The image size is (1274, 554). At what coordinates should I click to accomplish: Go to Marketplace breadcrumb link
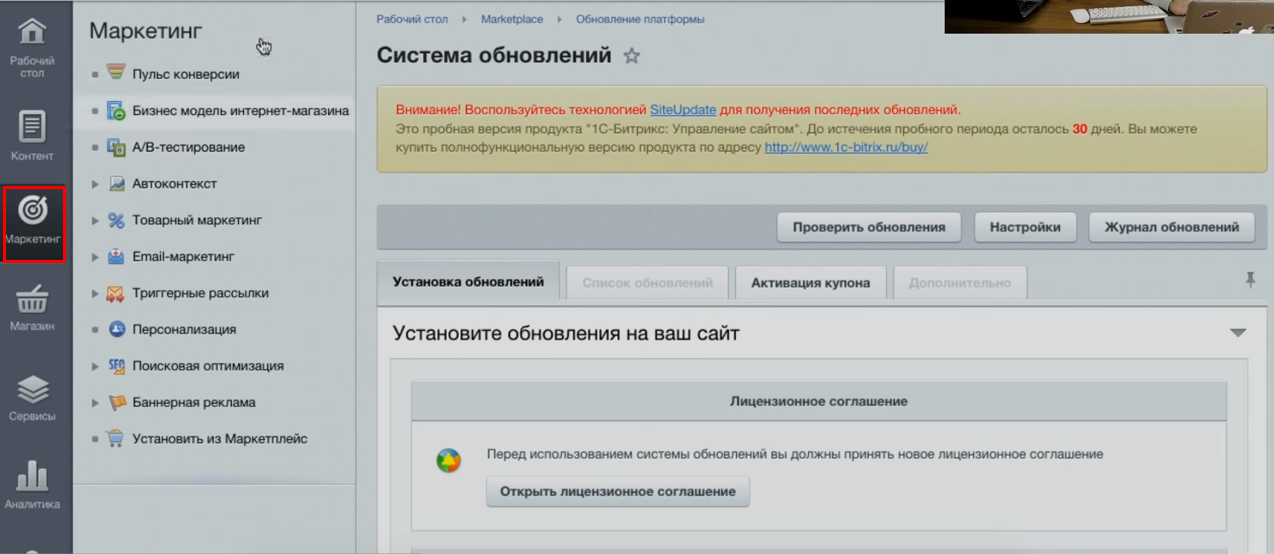tap(511, 19)
